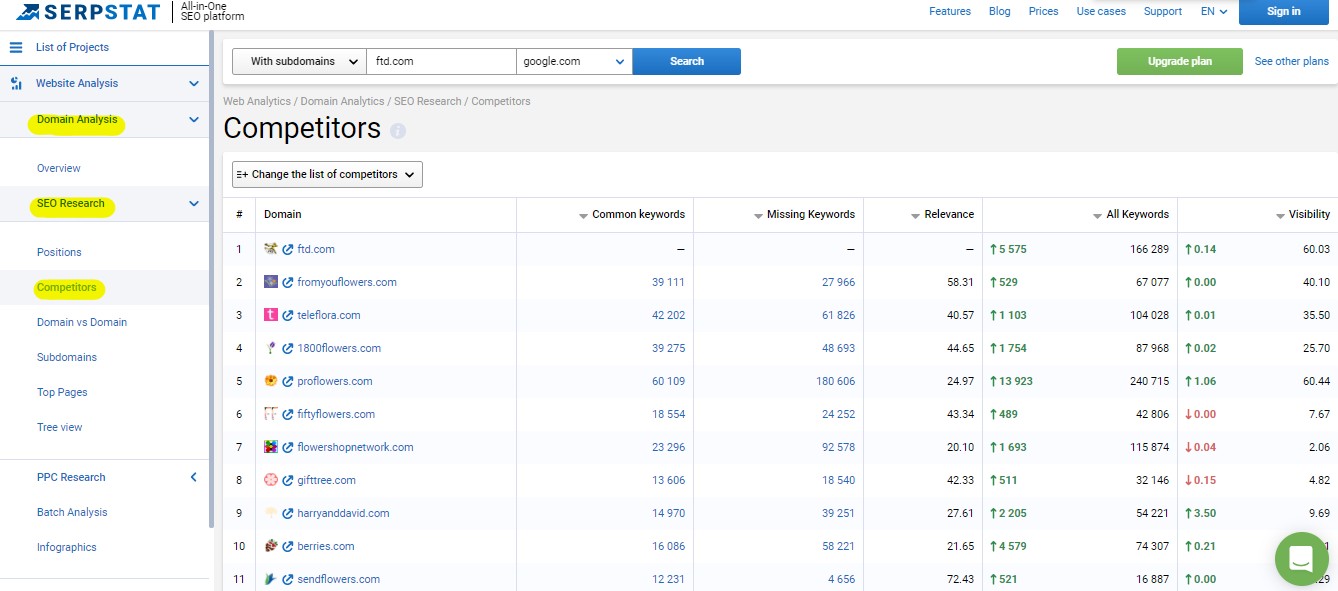Click common keywords value 60 109
The image size is (1338, 591).
pos(668,381)
